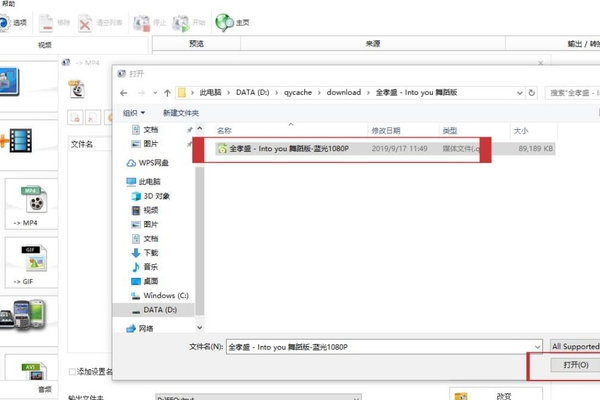The height and width of the screenshot is (400, 600).
Task: Click the 打开(O) open button
Action: [575, 365]
